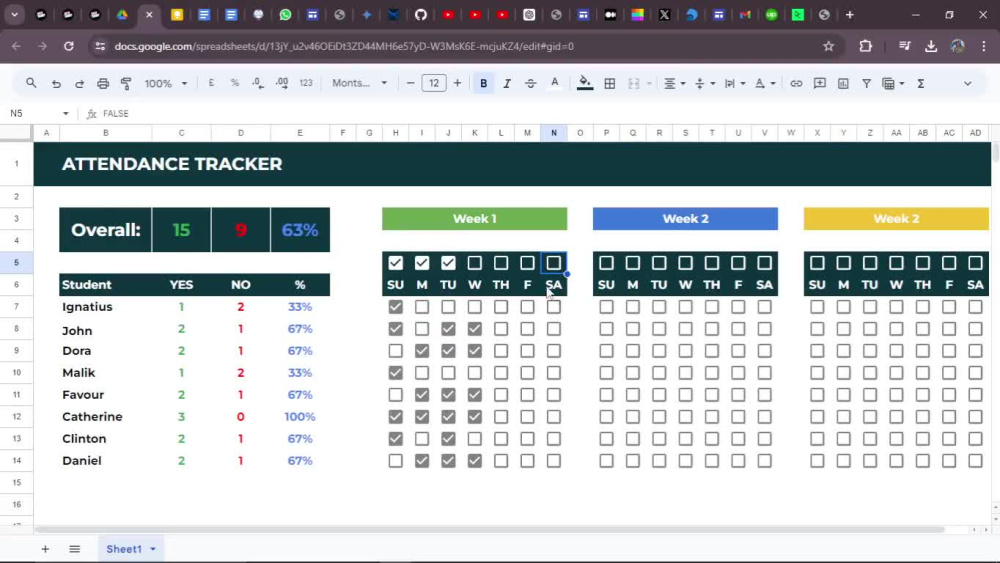Redo the last action
Image resolution: width=1000 pixels, height=563 pixels.
(79, 84)
